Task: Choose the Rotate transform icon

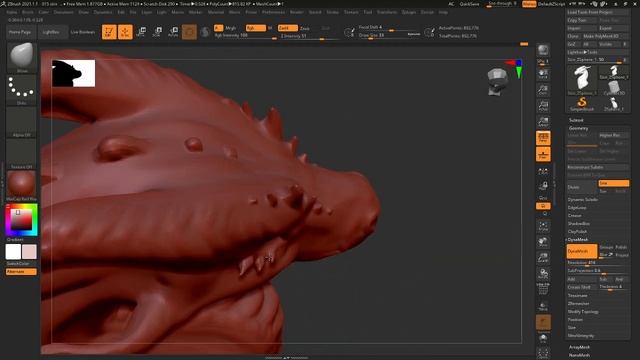Action: 173,32
